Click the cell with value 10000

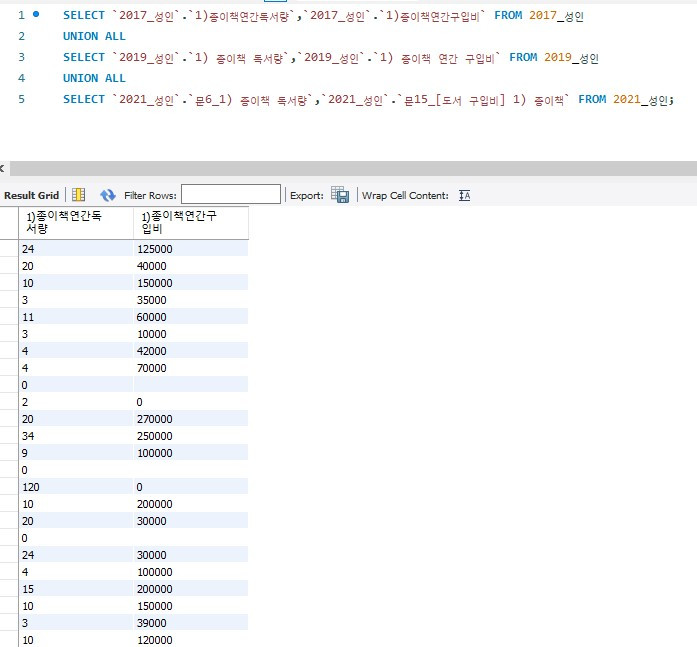coord(191,334)
